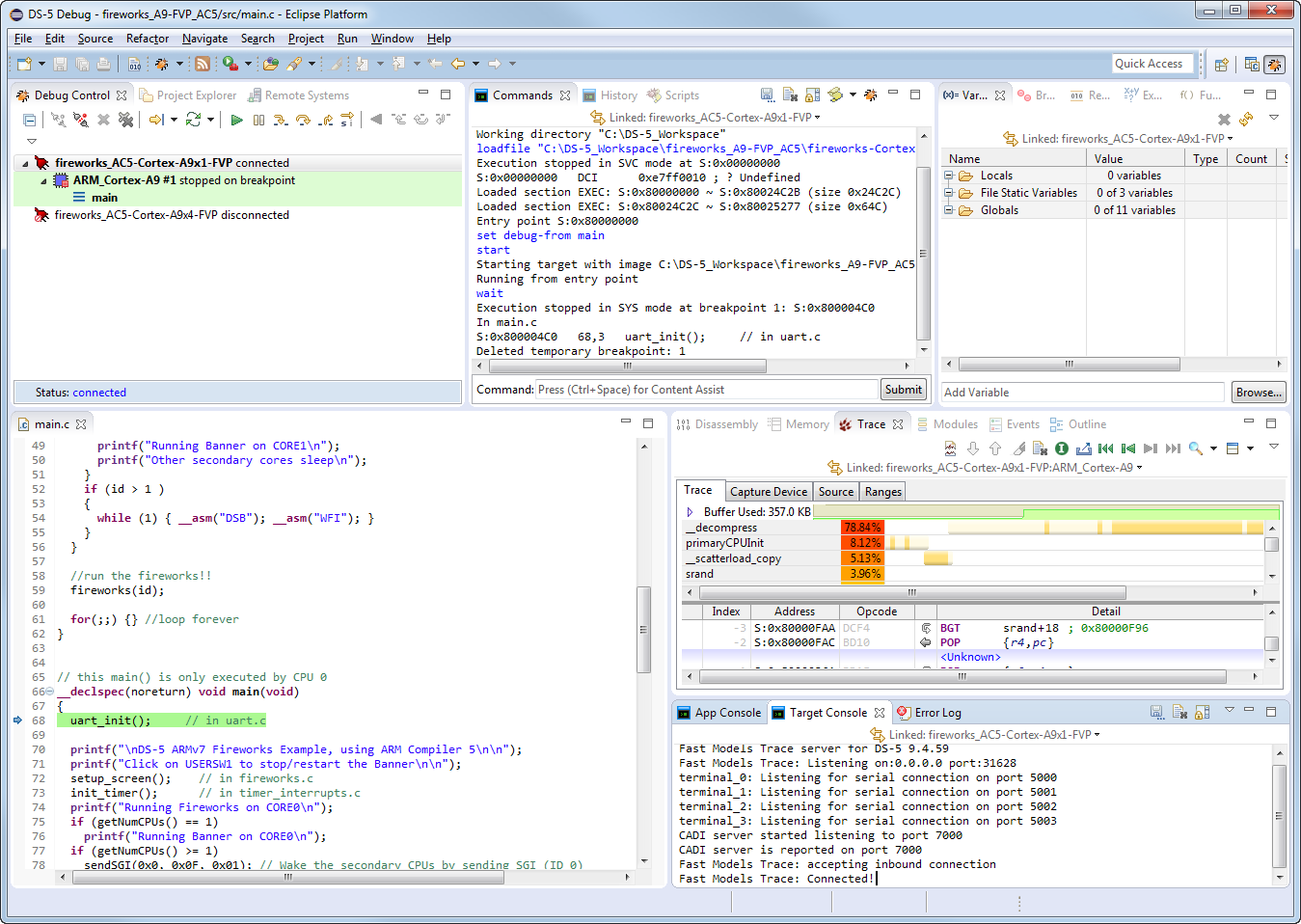Click the green Continue button in Debug Control

coord(236,119)
